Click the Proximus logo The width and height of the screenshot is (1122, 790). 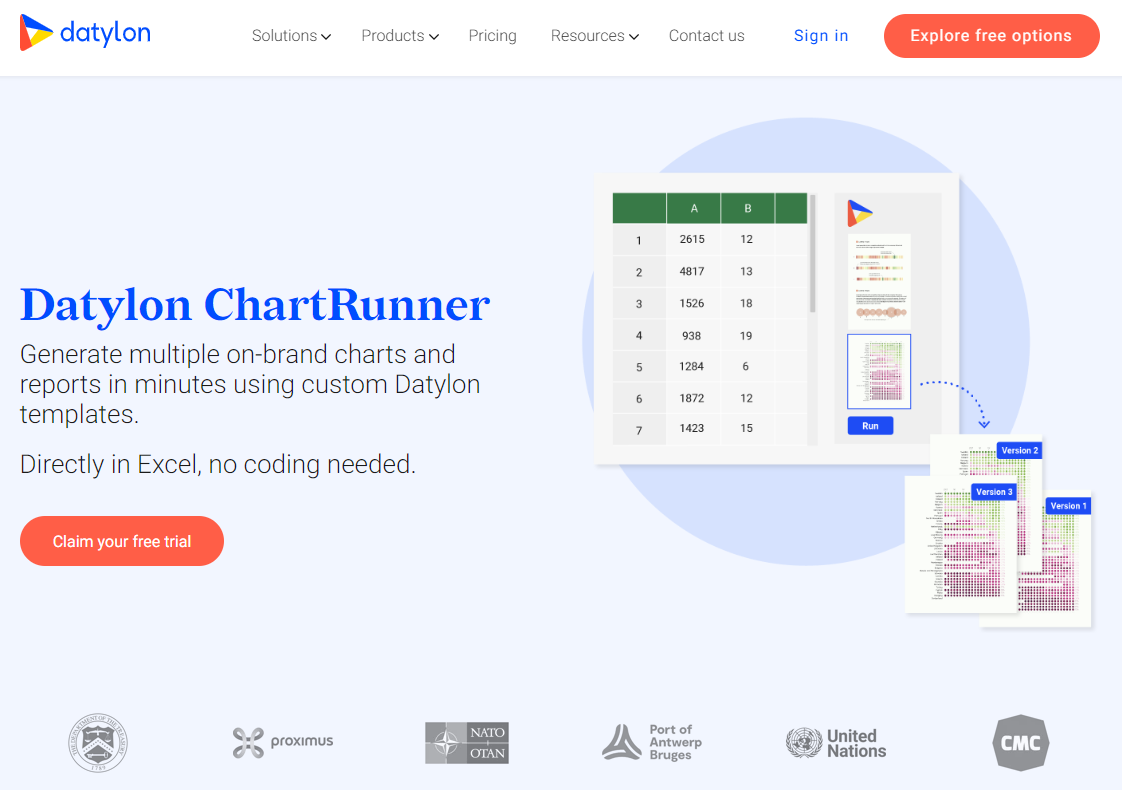283,742
